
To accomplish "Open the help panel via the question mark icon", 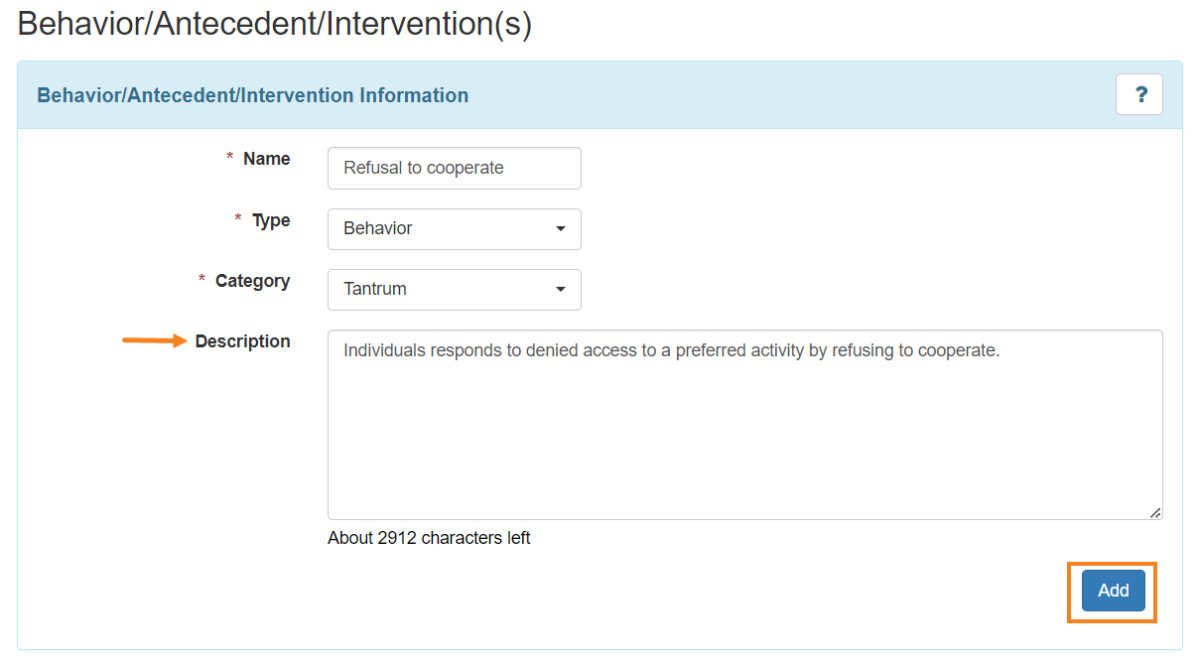I will (1139, 94).
